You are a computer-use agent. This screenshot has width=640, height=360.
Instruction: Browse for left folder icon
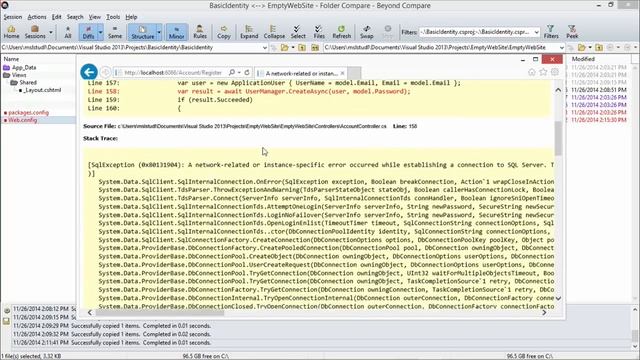284,48
